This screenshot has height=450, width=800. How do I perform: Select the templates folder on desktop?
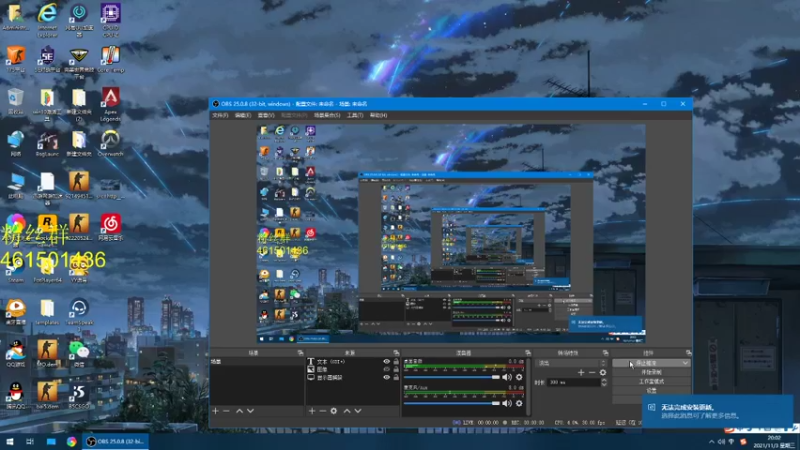(x=47, y=312)
